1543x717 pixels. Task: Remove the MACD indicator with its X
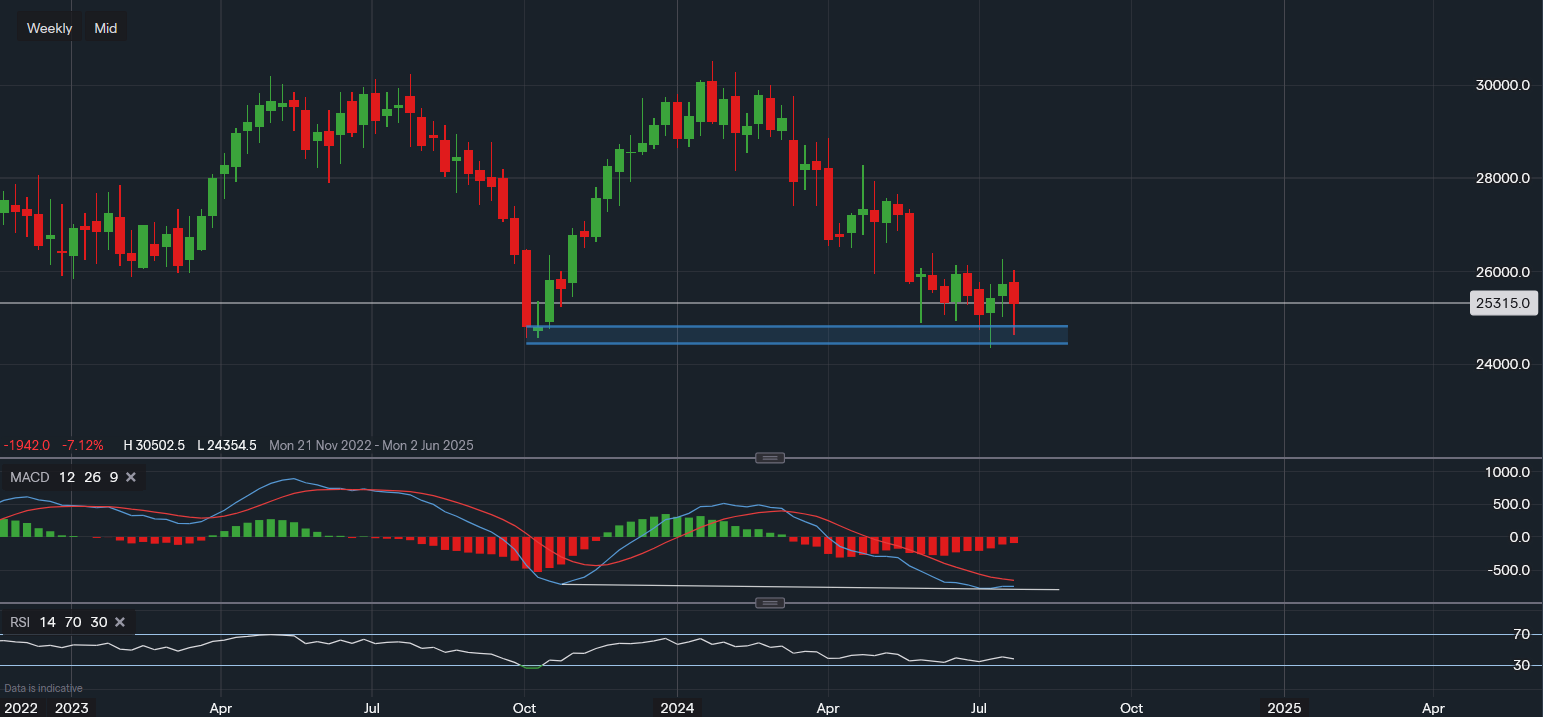pos(131,478)
